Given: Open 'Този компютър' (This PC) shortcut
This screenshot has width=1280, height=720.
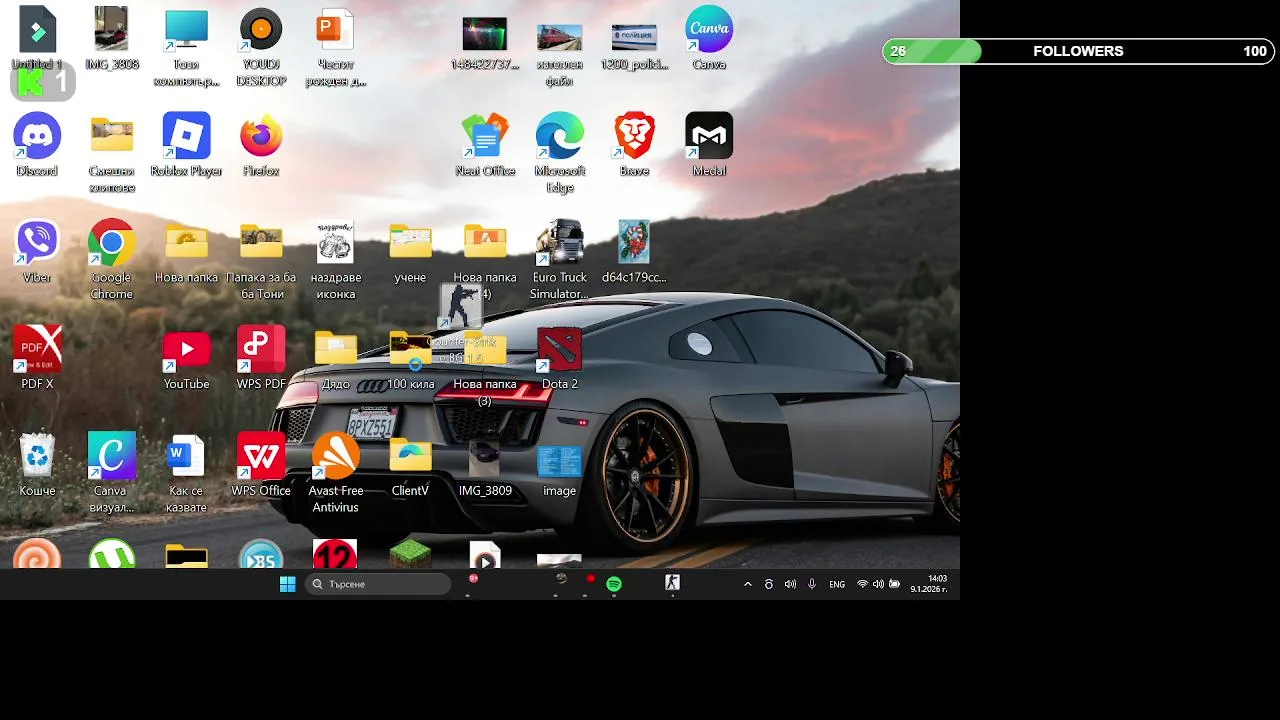Looking at the screenshot, I should click(x=186, y=30).
